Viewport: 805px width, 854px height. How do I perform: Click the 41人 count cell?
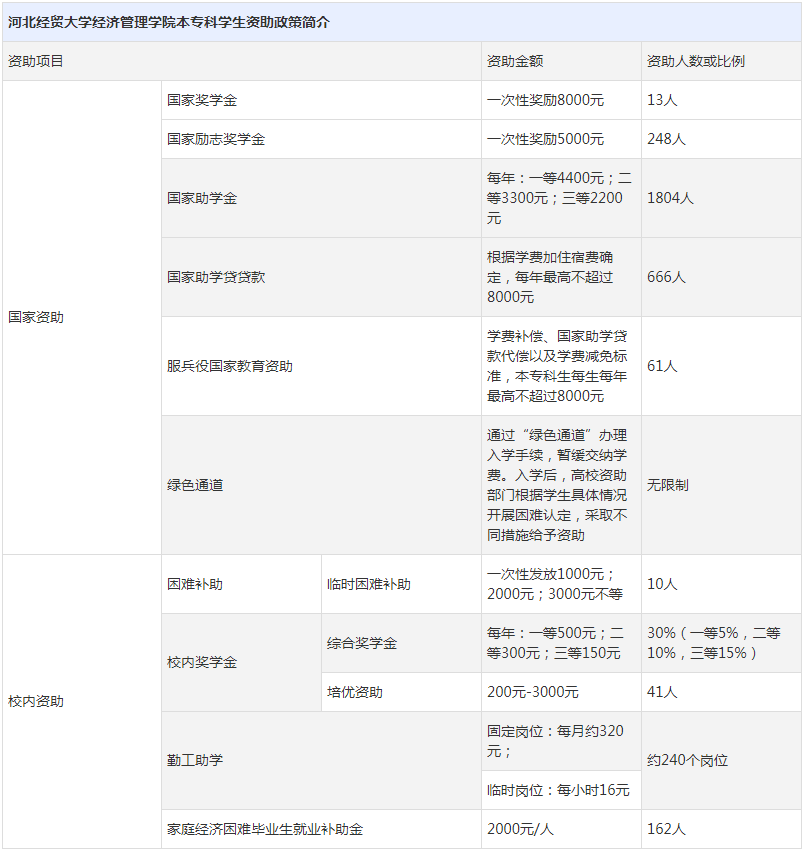click(721, 692)
